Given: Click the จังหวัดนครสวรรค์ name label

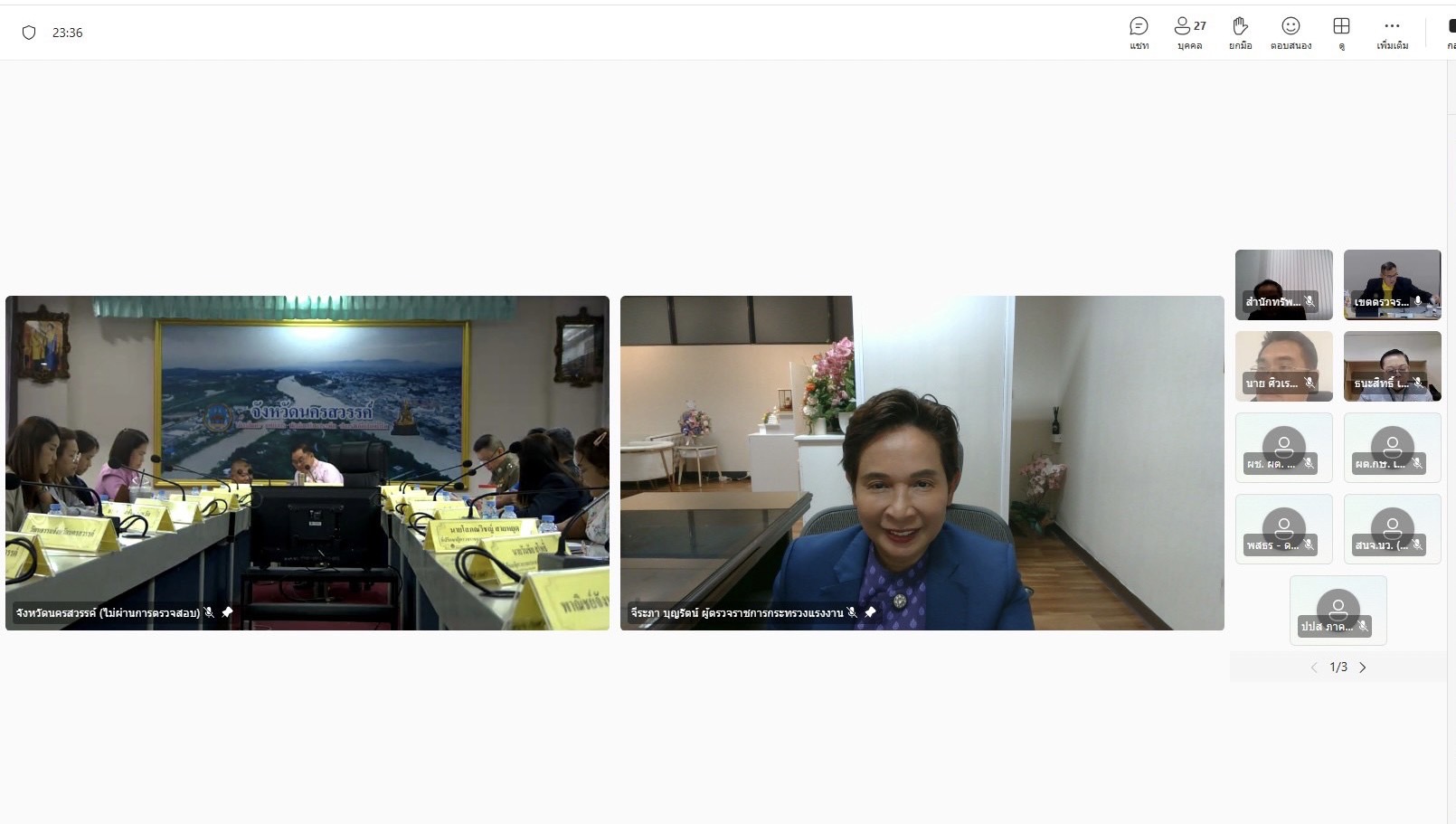Looking at the screenshot, I should pyautogui.click(x=108, y=613).
